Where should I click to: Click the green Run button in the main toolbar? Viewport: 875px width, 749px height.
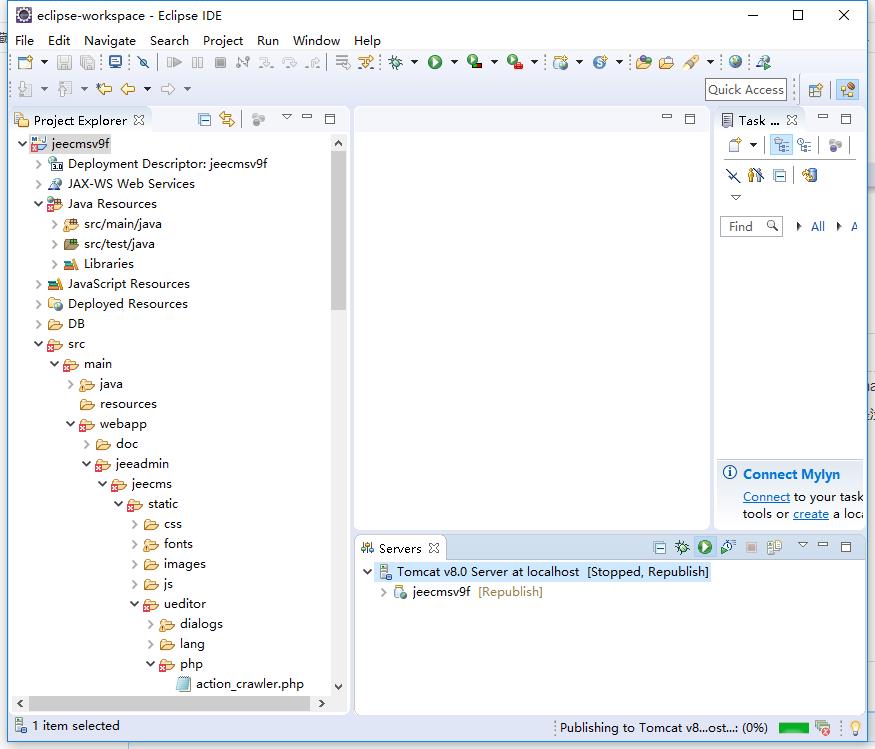click(x=435, y=62)
